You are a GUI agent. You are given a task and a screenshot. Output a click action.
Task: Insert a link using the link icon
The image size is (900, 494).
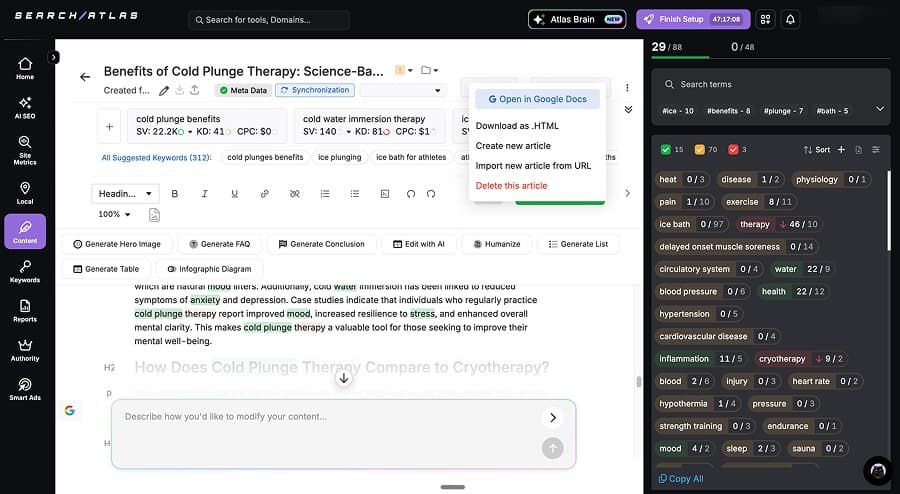[x=264, y=194]
